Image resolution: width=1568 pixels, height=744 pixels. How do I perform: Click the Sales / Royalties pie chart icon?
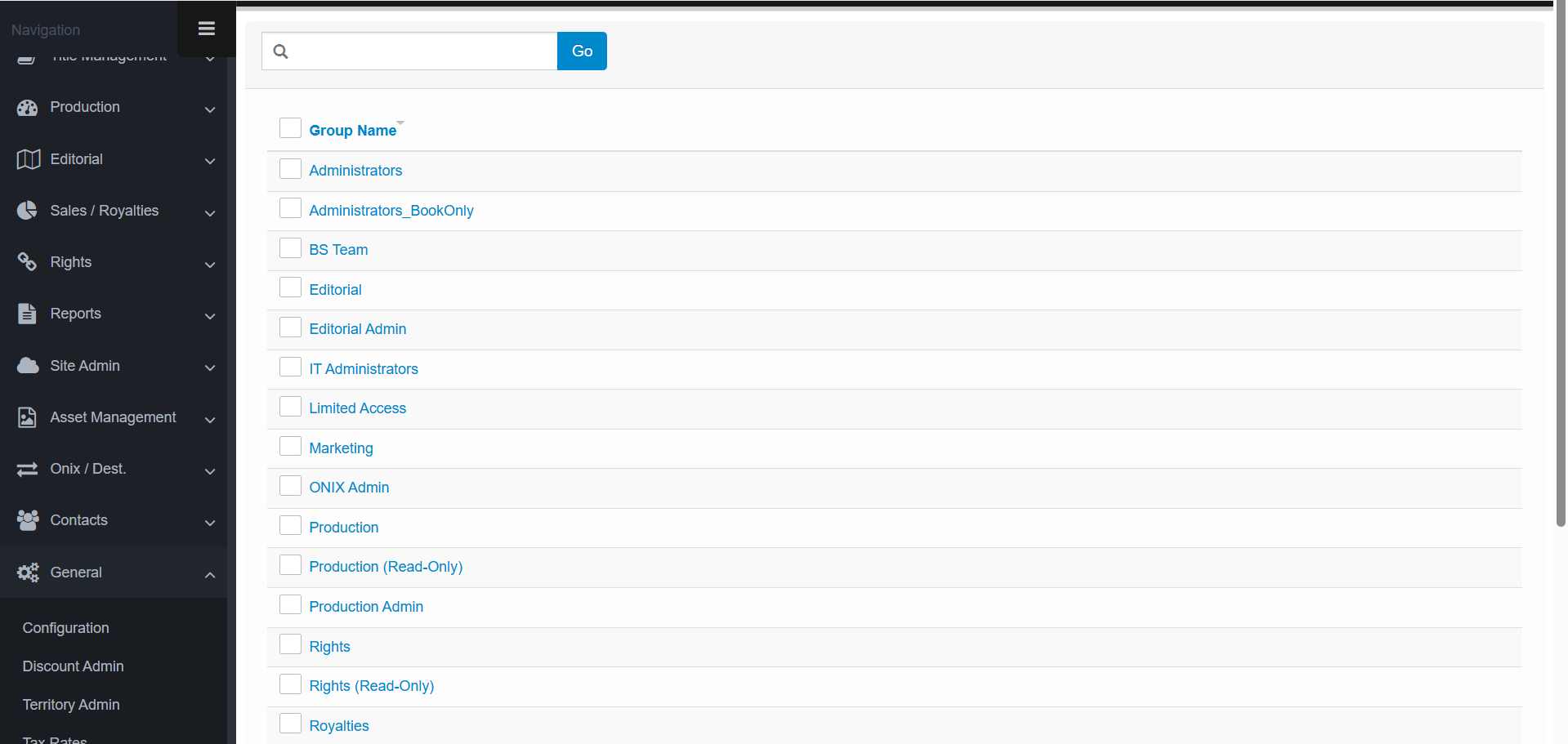(x=28, y=211)
